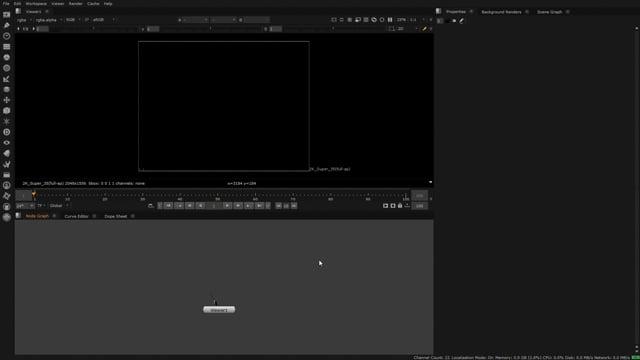Open the Channel nodes stacked-lines icon
The image size is (640, 360).
point(7,47)
